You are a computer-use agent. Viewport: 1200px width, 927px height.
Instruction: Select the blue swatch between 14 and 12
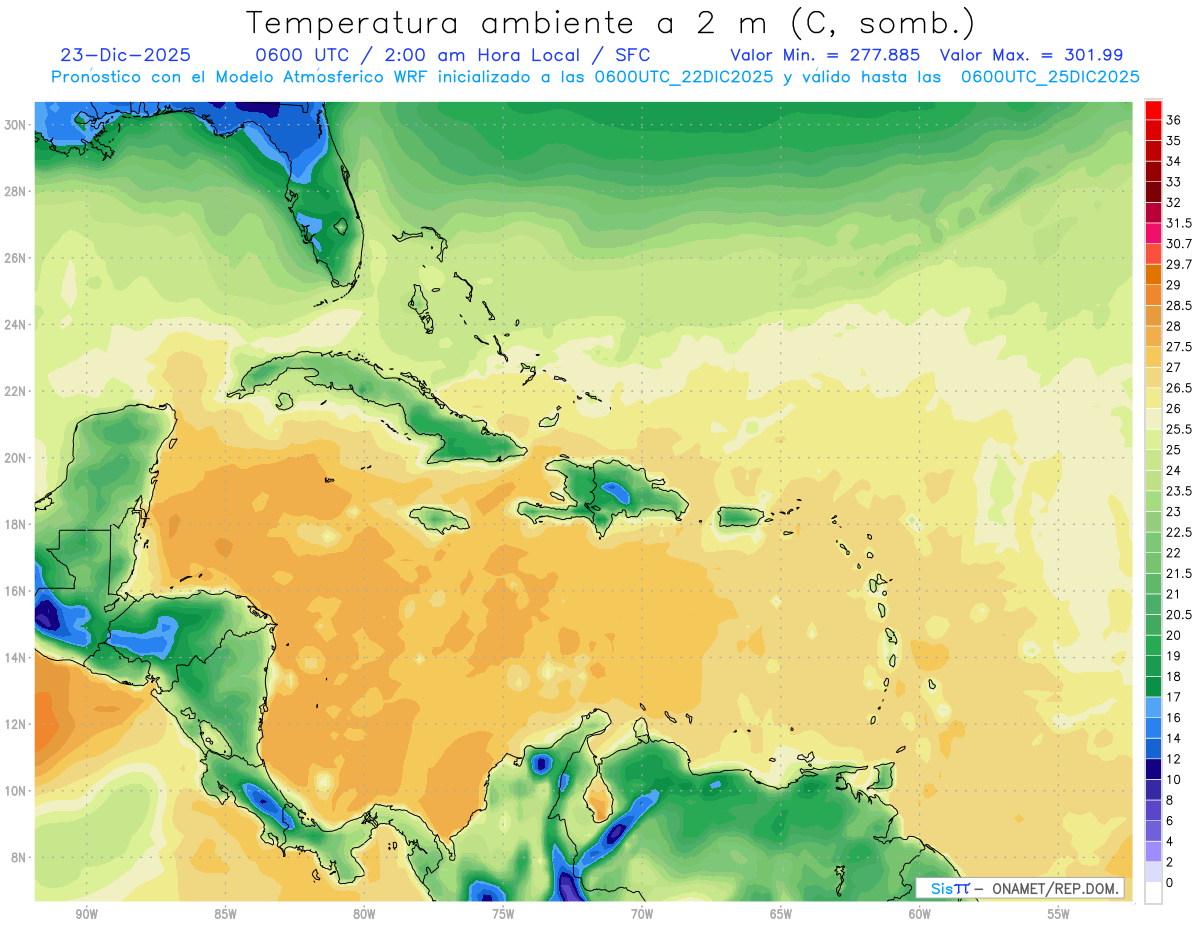(1153, 748)
